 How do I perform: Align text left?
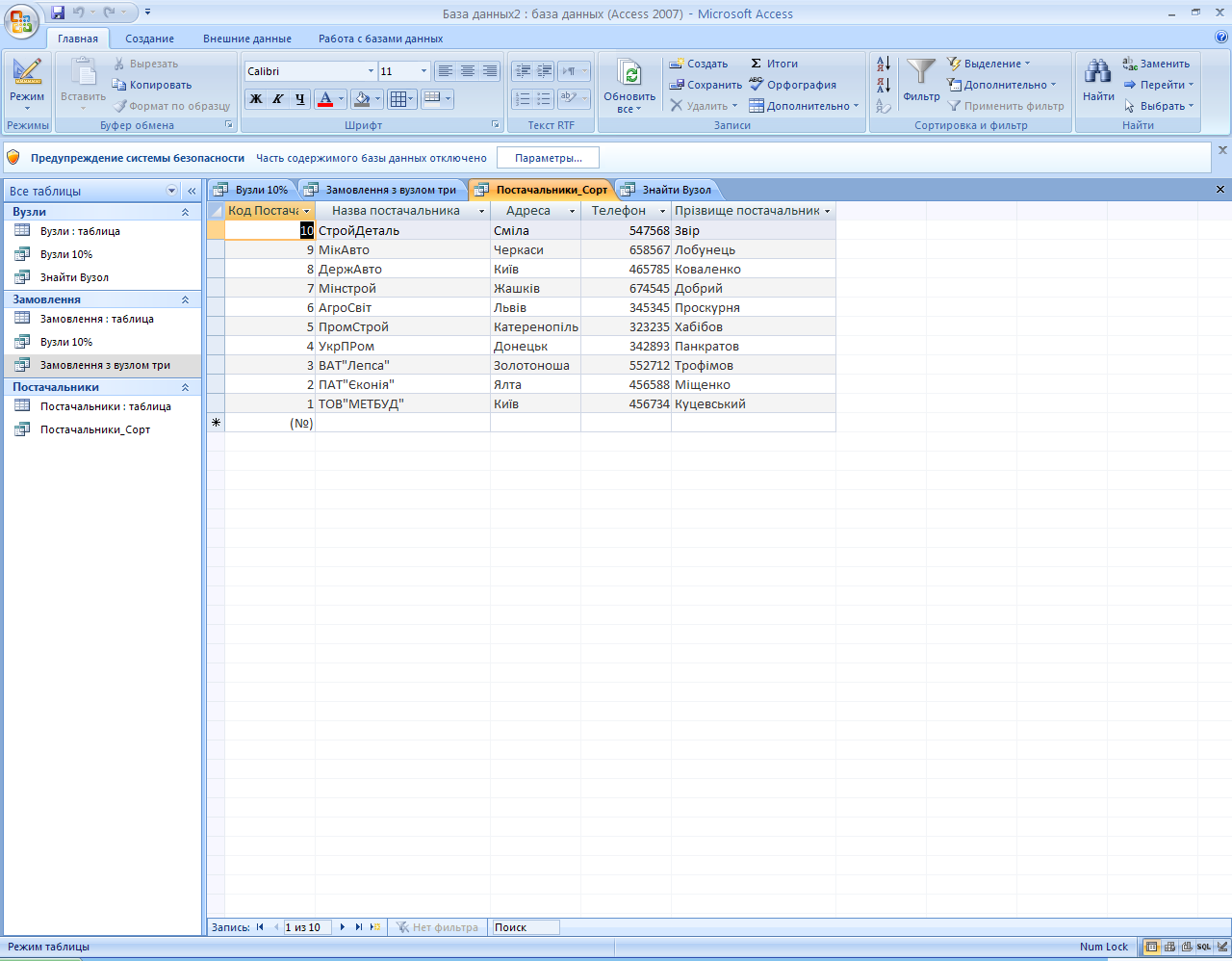445,71
